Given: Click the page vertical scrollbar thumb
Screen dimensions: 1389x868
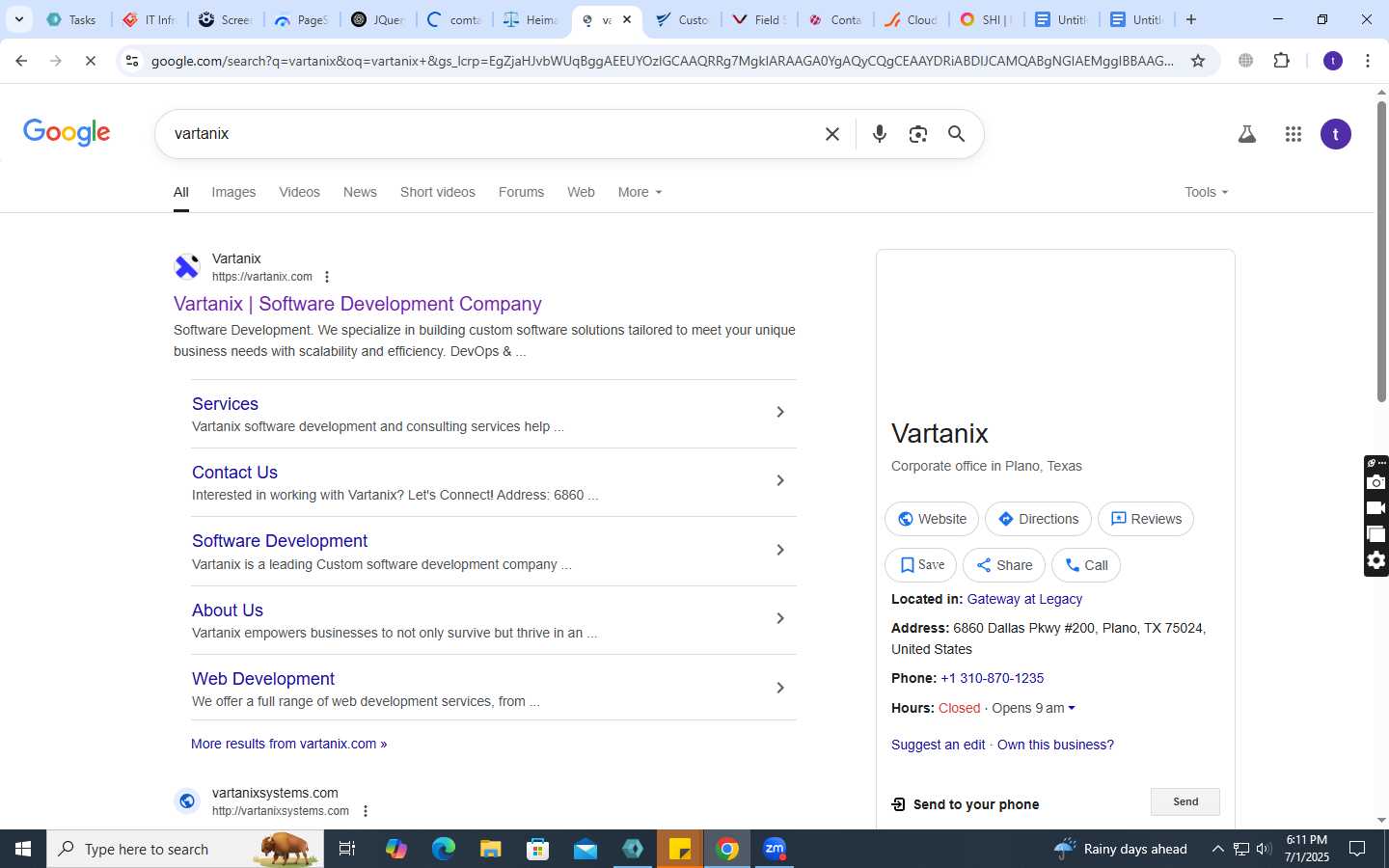Looking at the screenshot, I should [1381, 251].
